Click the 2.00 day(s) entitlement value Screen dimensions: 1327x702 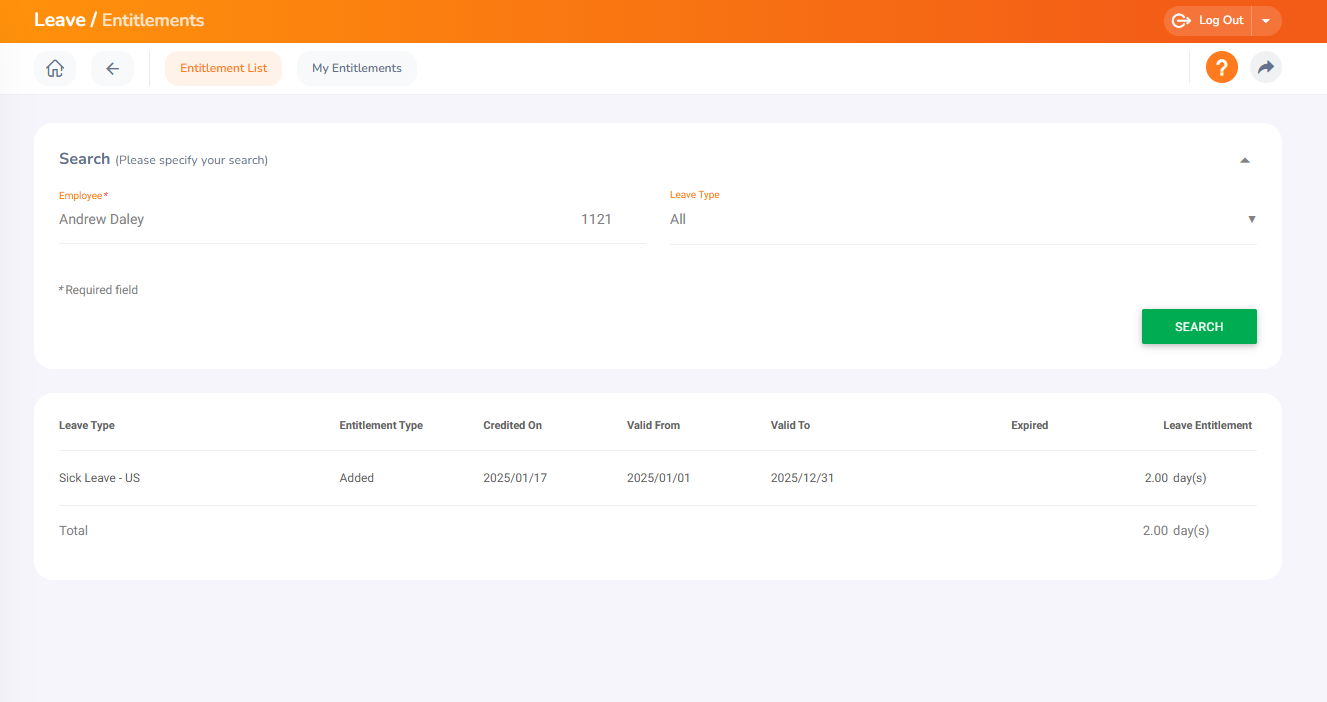1175,477
